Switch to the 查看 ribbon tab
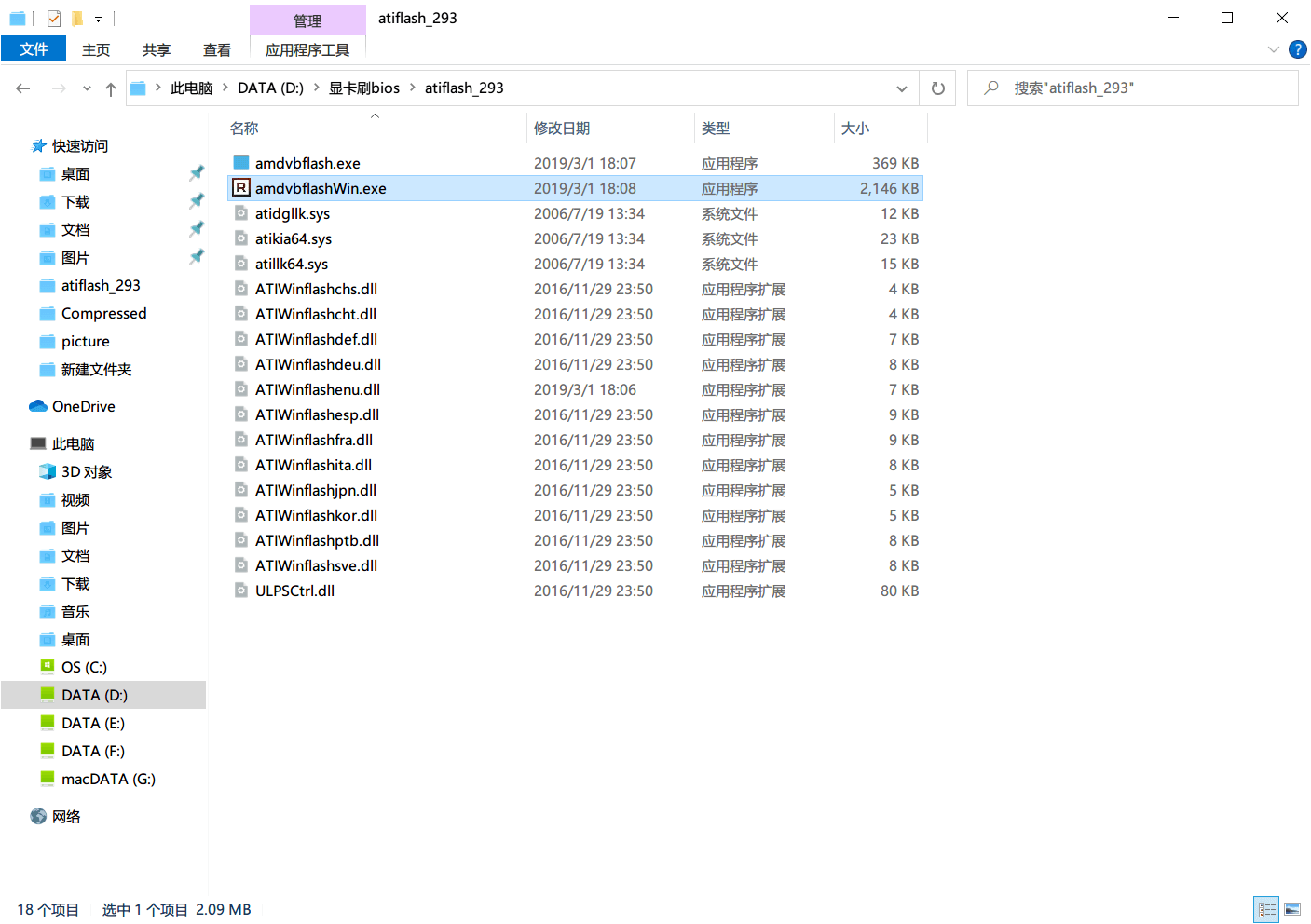This screenshot has width=1311, height=924. (217, 49)
